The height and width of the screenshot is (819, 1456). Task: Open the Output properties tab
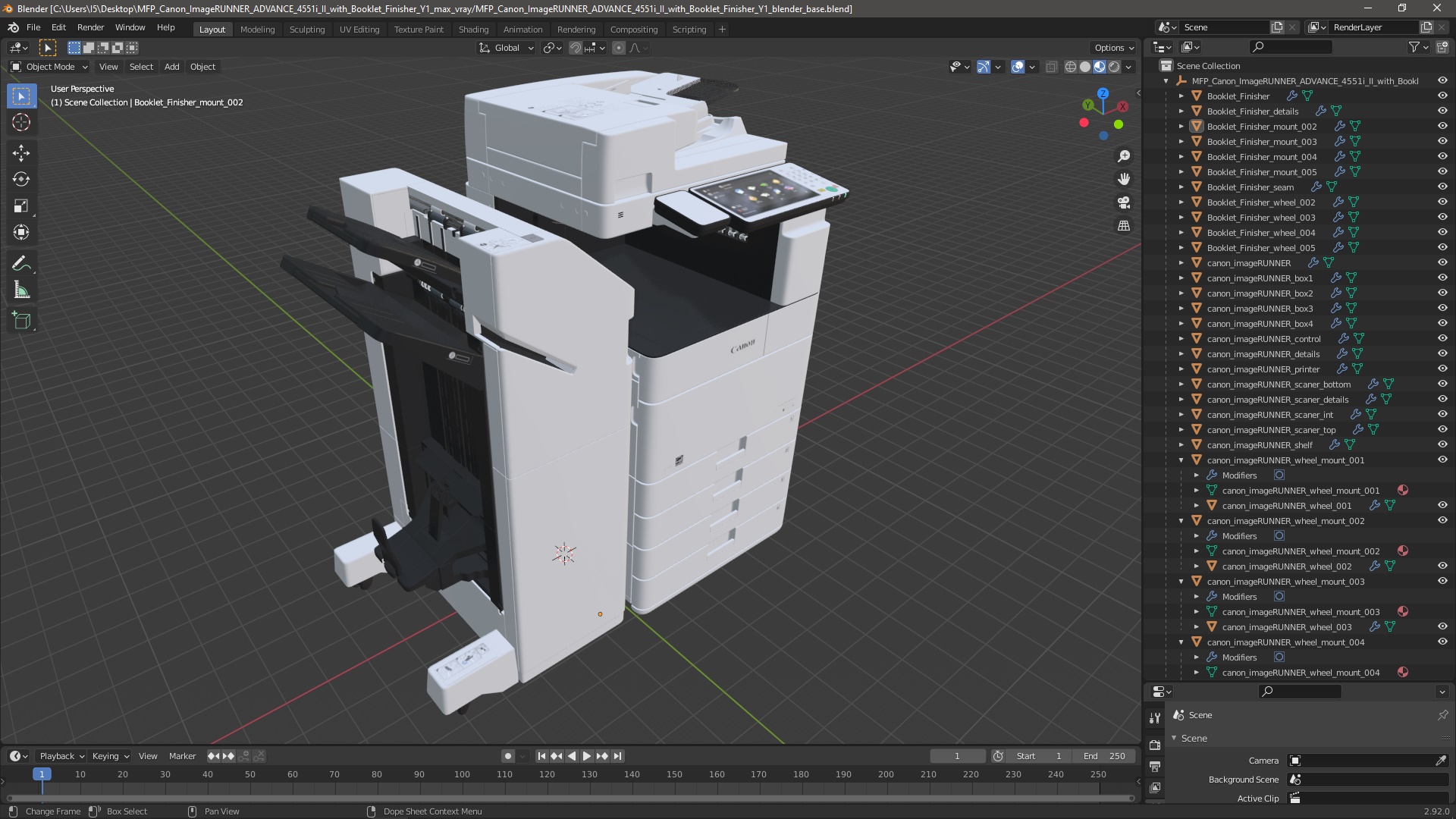coord(1155,767)
